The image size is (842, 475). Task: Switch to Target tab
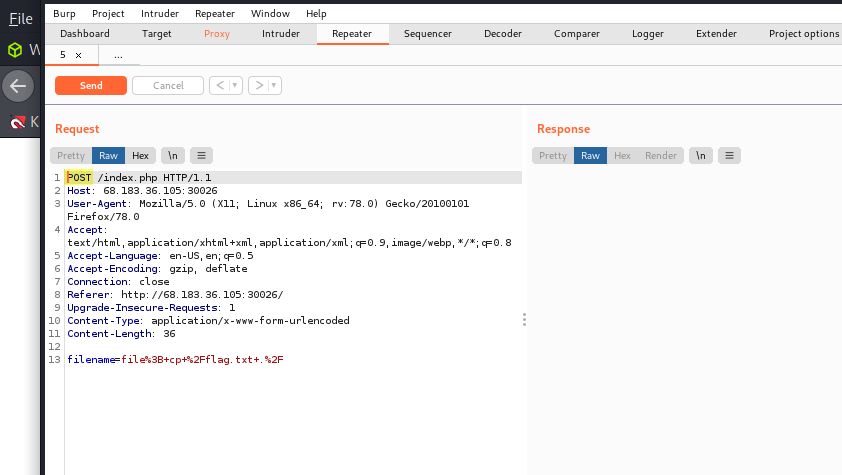pos(156,34)
